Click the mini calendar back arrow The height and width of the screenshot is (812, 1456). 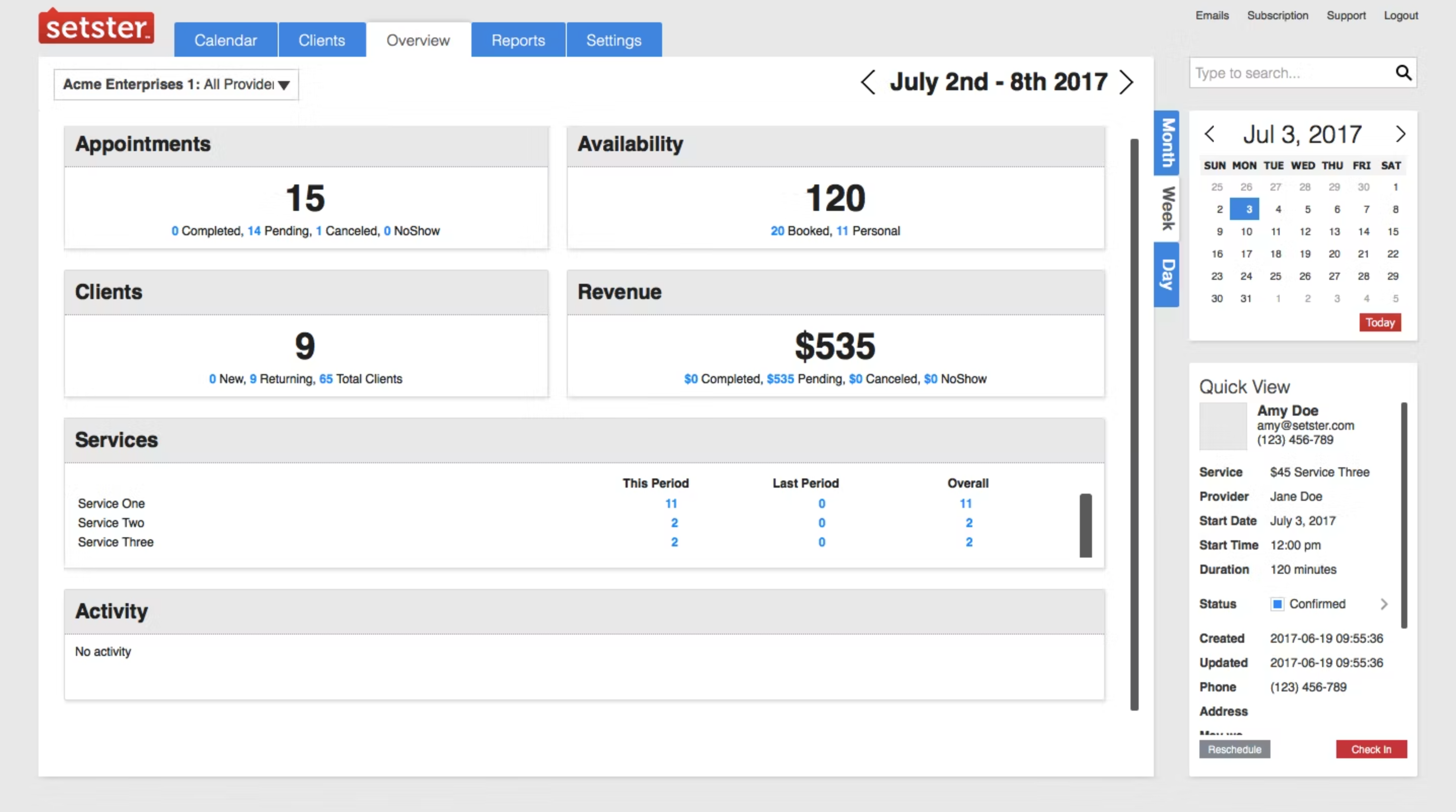point(1210,134)
